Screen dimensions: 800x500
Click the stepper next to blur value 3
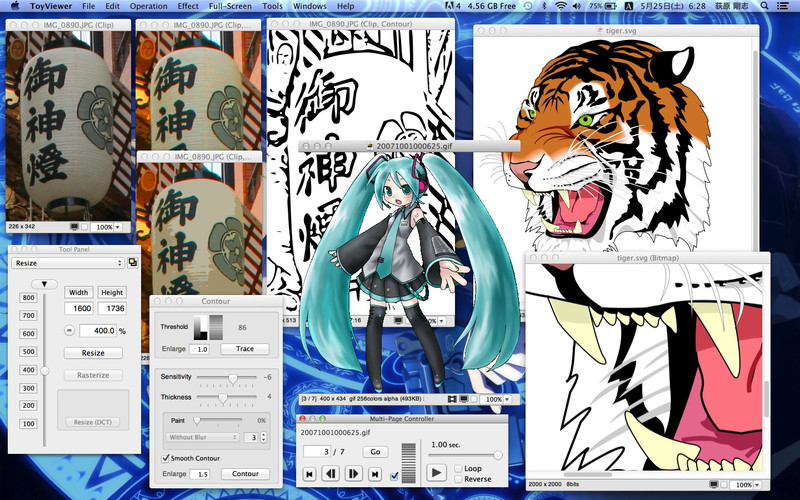tap(263, 437)
